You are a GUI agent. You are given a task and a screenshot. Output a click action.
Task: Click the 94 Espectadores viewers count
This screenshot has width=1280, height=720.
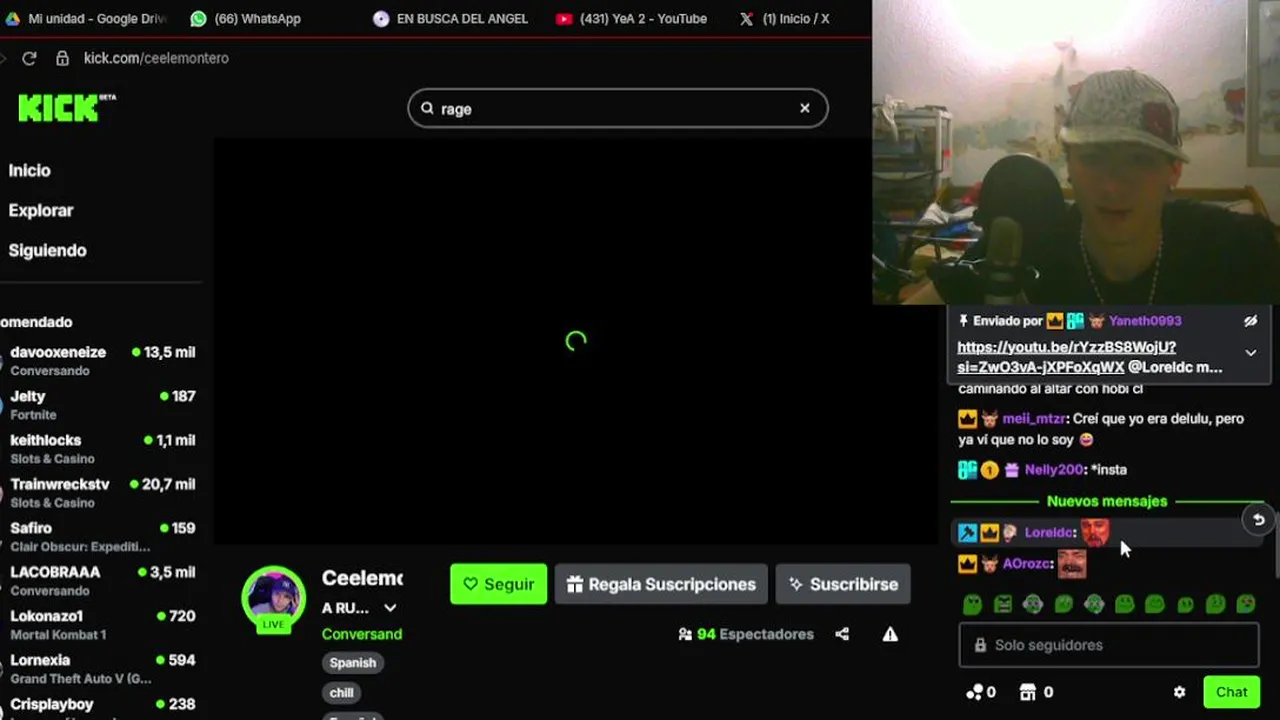pyautogui.click(x=745, y=634)
